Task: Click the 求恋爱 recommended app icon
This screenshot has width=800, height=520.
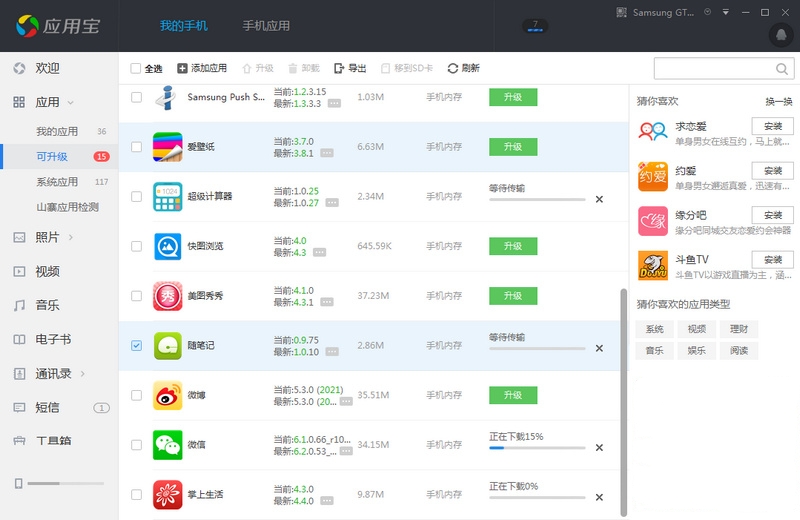Action: pyautogui.click(x=653, y=132)
